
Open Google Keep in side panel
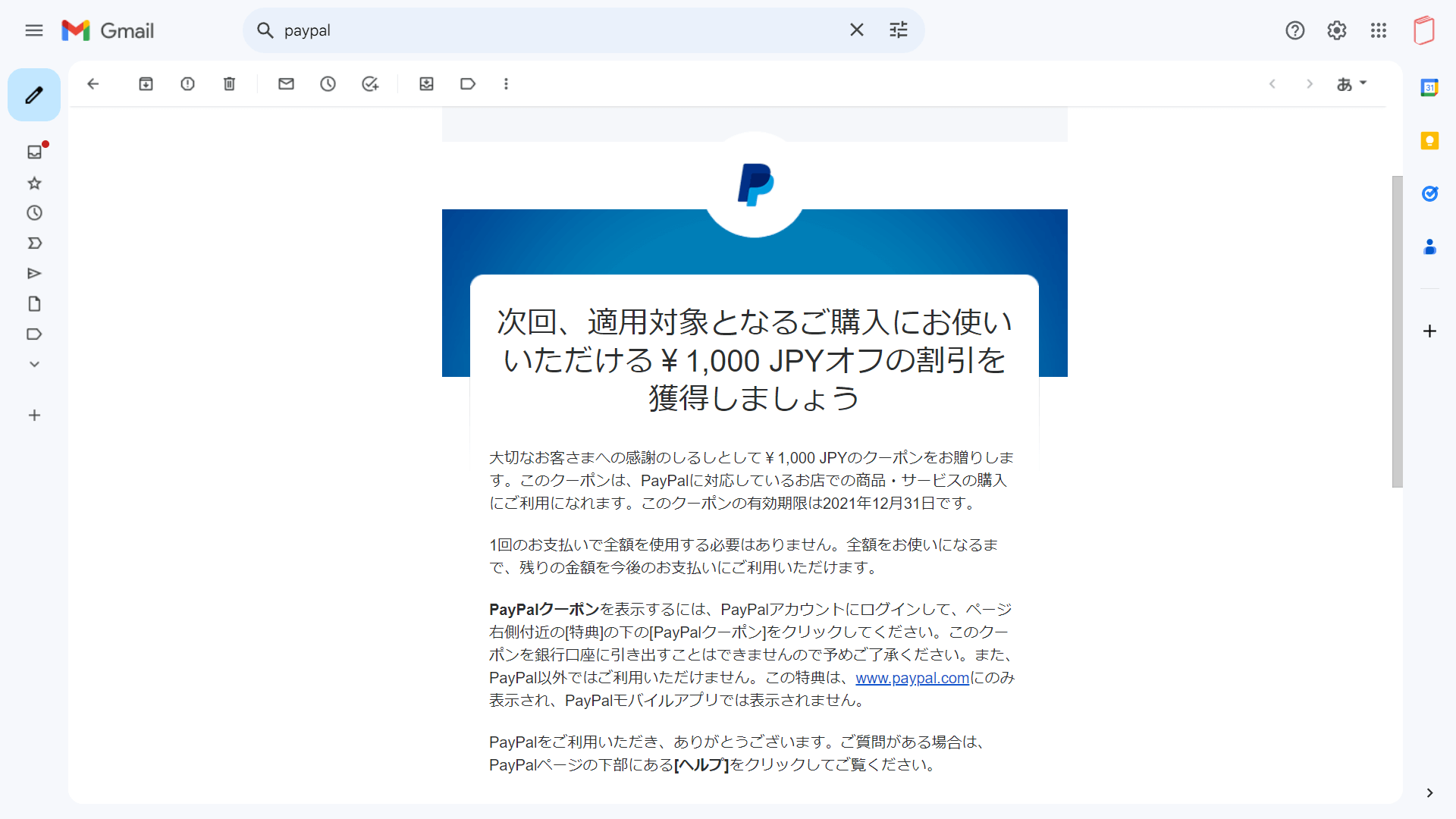coord(1430,141)
